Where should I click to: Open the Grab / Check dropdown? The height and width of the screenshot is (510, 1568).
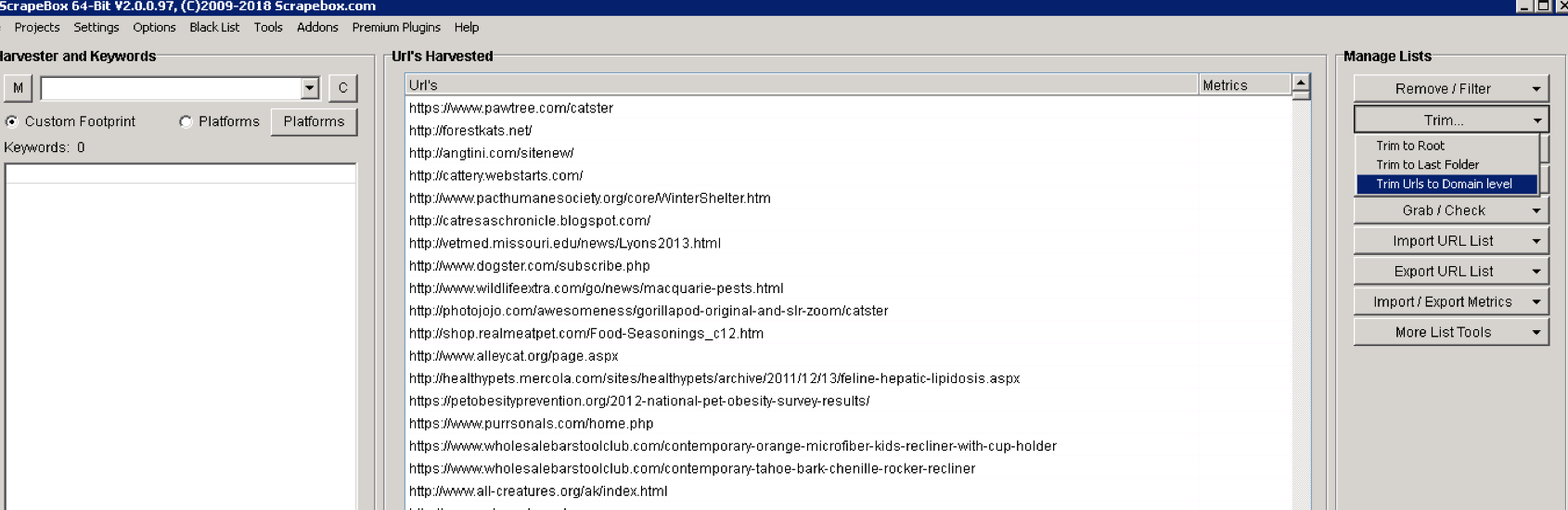(x=1451, y=210)
